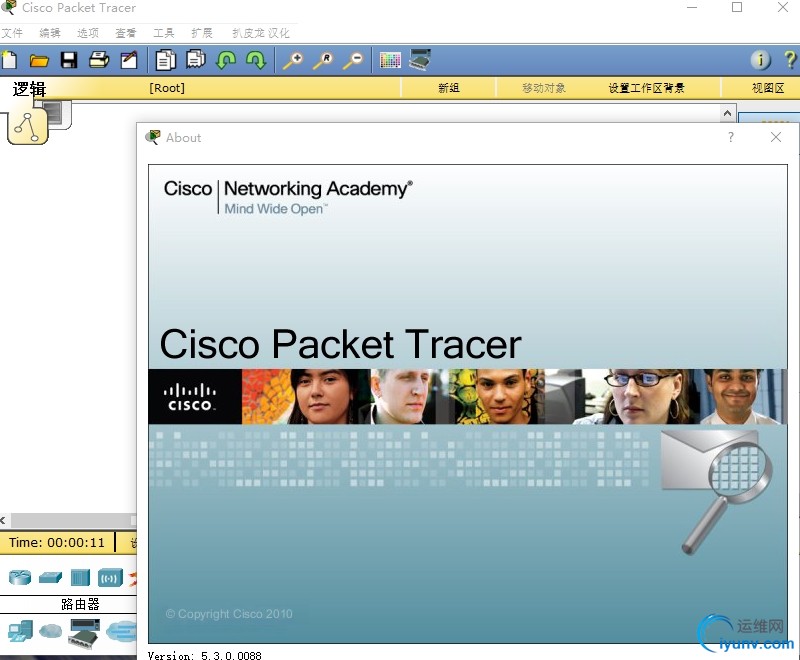Open the Drawing Palette icon

tap(390, 60)
